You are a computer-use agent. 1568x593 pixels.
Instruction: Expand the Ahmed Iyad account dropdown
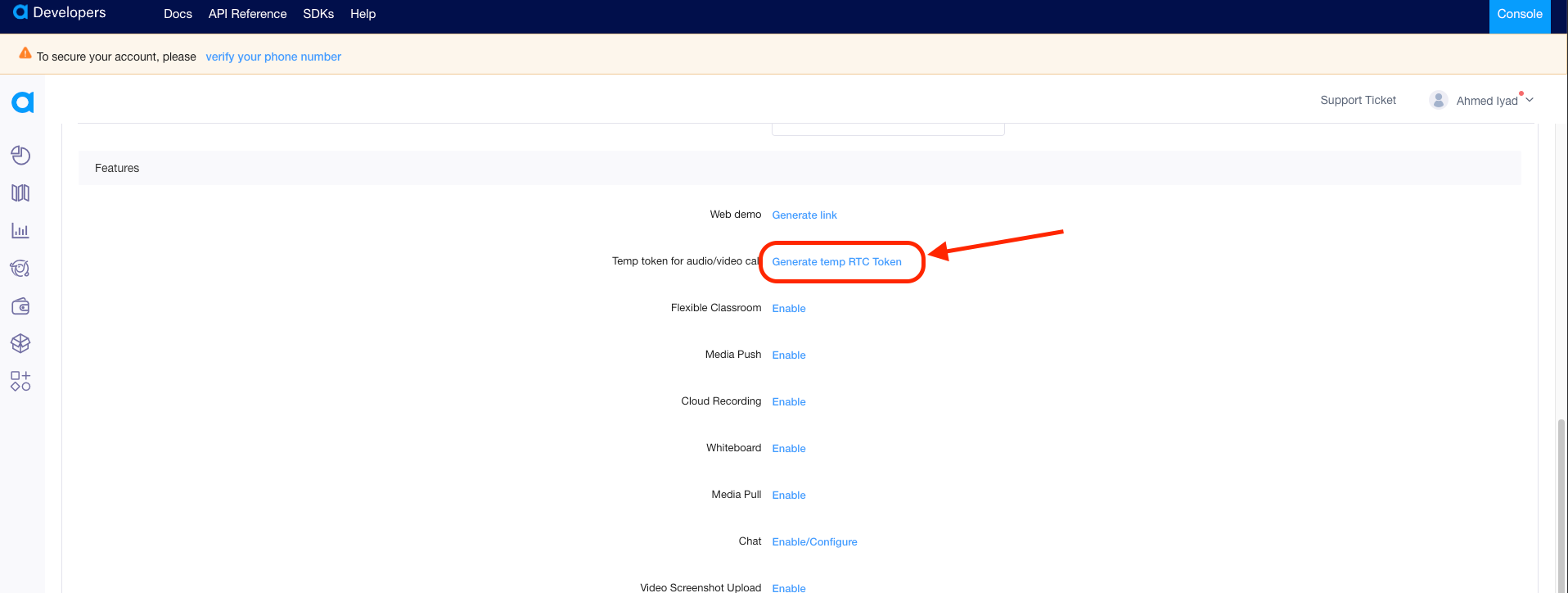point(1529,100)
